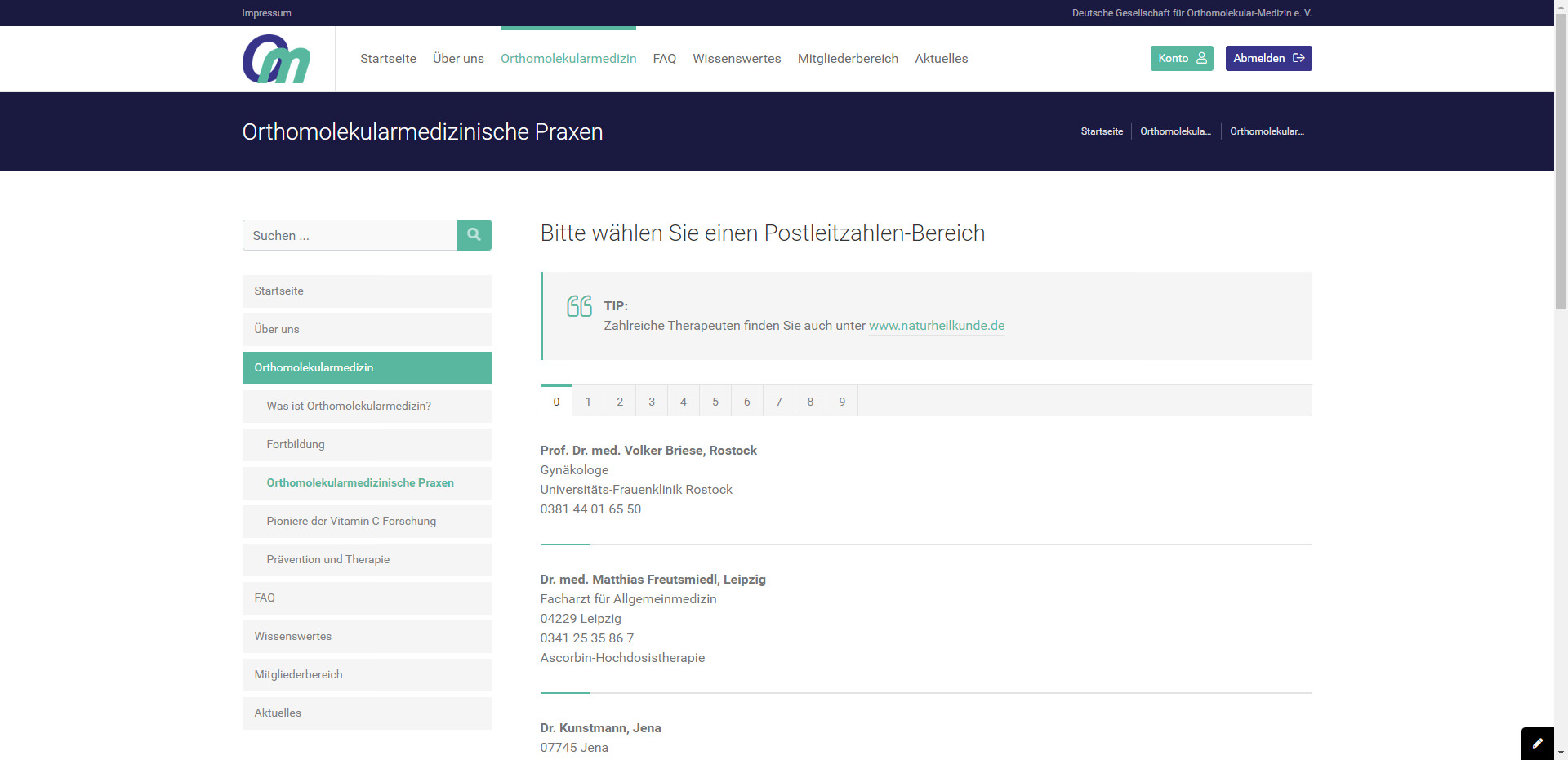1568x760 pixels.
Task: Select postal code tab 2
Action: [620, 401]
